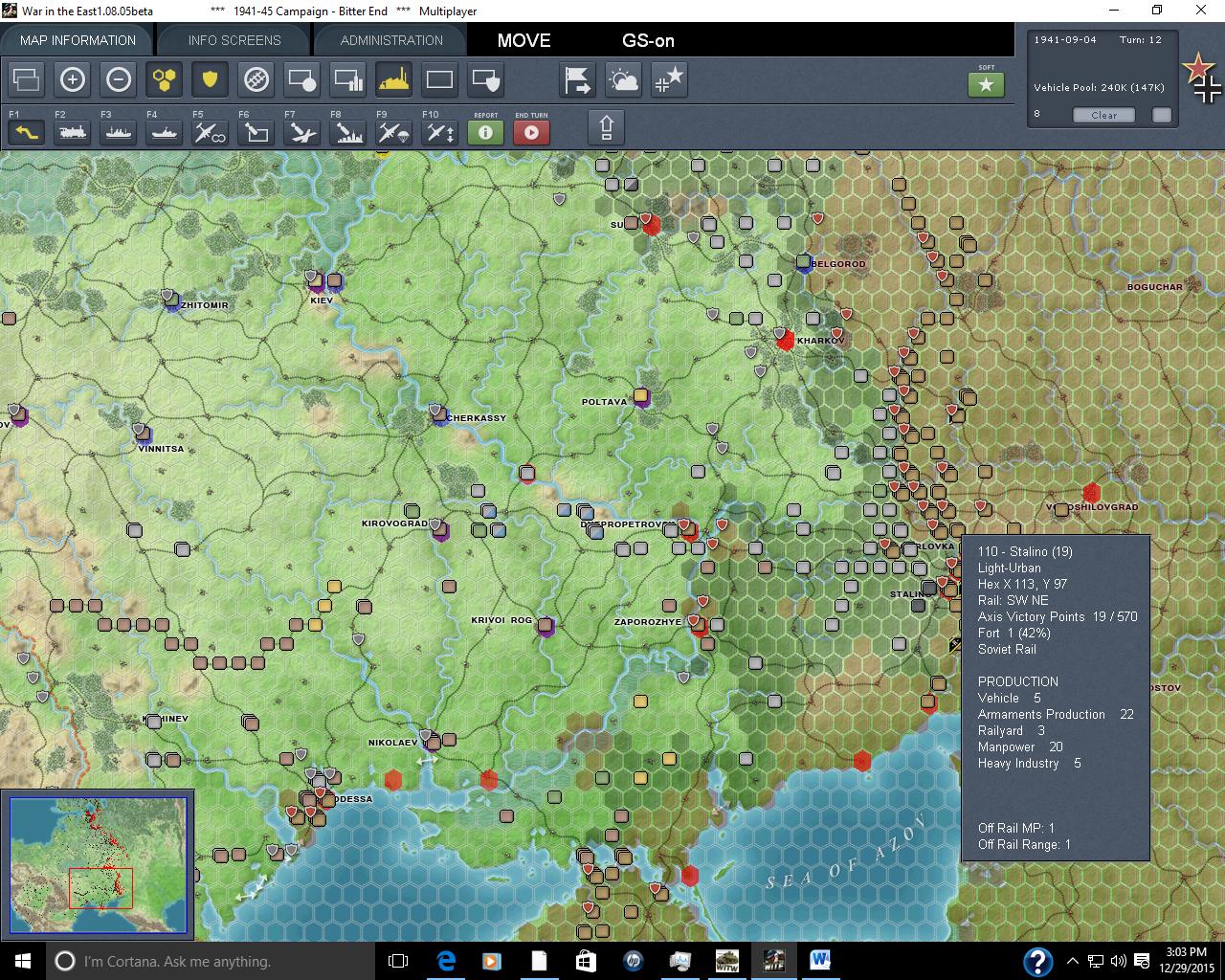This screenshot has height=980, width=1225.
Task: Open Task View in taskbar
Action: pyautogui.click(x=398, y=961)
